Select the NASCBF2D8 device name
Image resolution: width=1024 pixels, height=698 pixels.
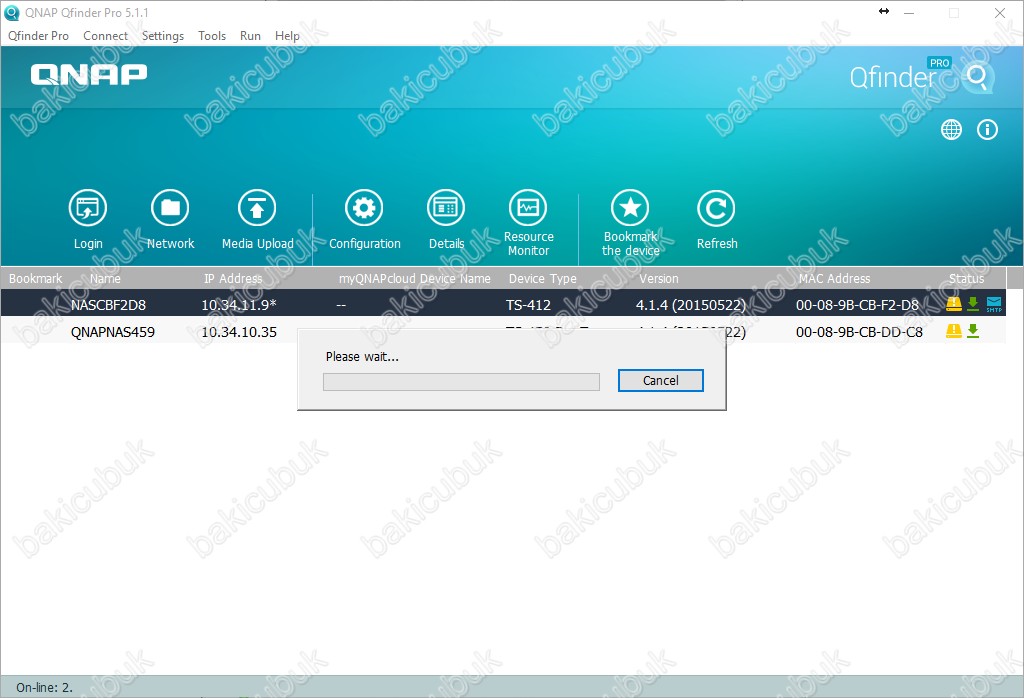click(108, 305)
